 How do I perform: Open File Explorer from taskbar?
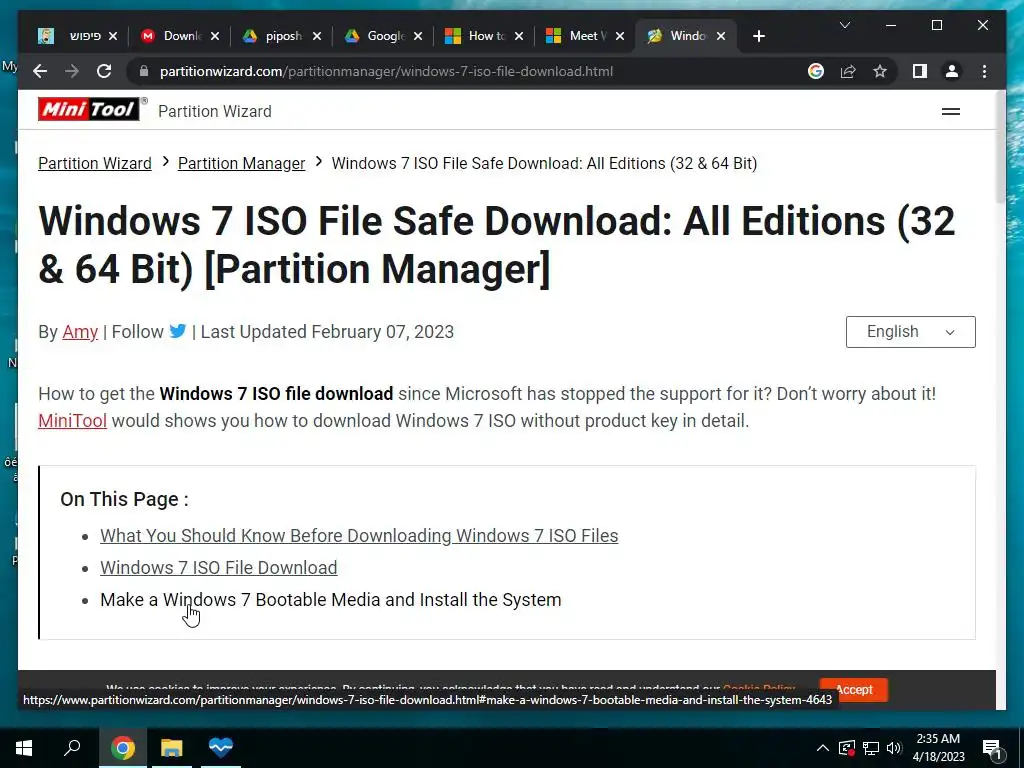pyautogui.click(x=172, y=748)
